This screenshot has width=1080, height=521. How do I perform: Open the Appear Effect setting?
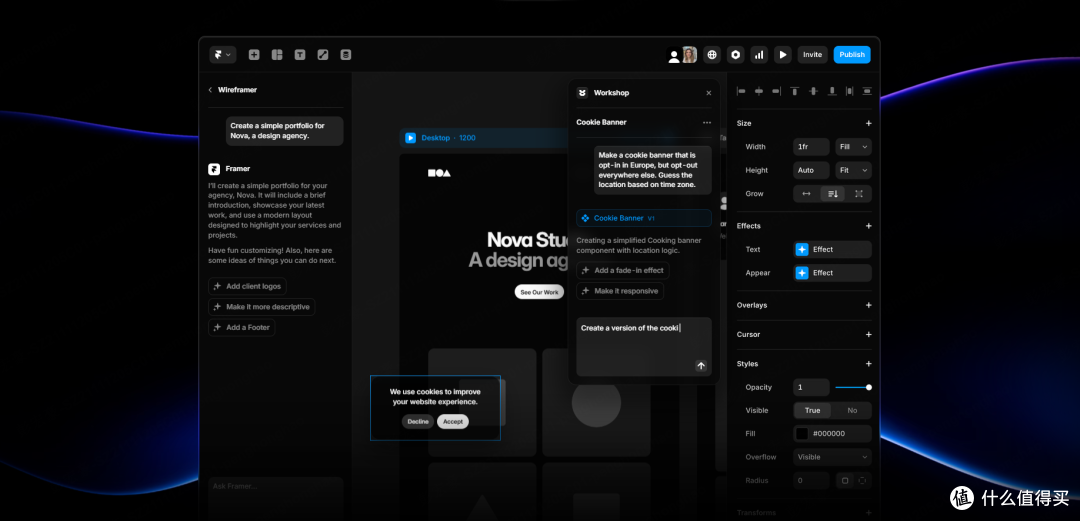tap(833, 273)
